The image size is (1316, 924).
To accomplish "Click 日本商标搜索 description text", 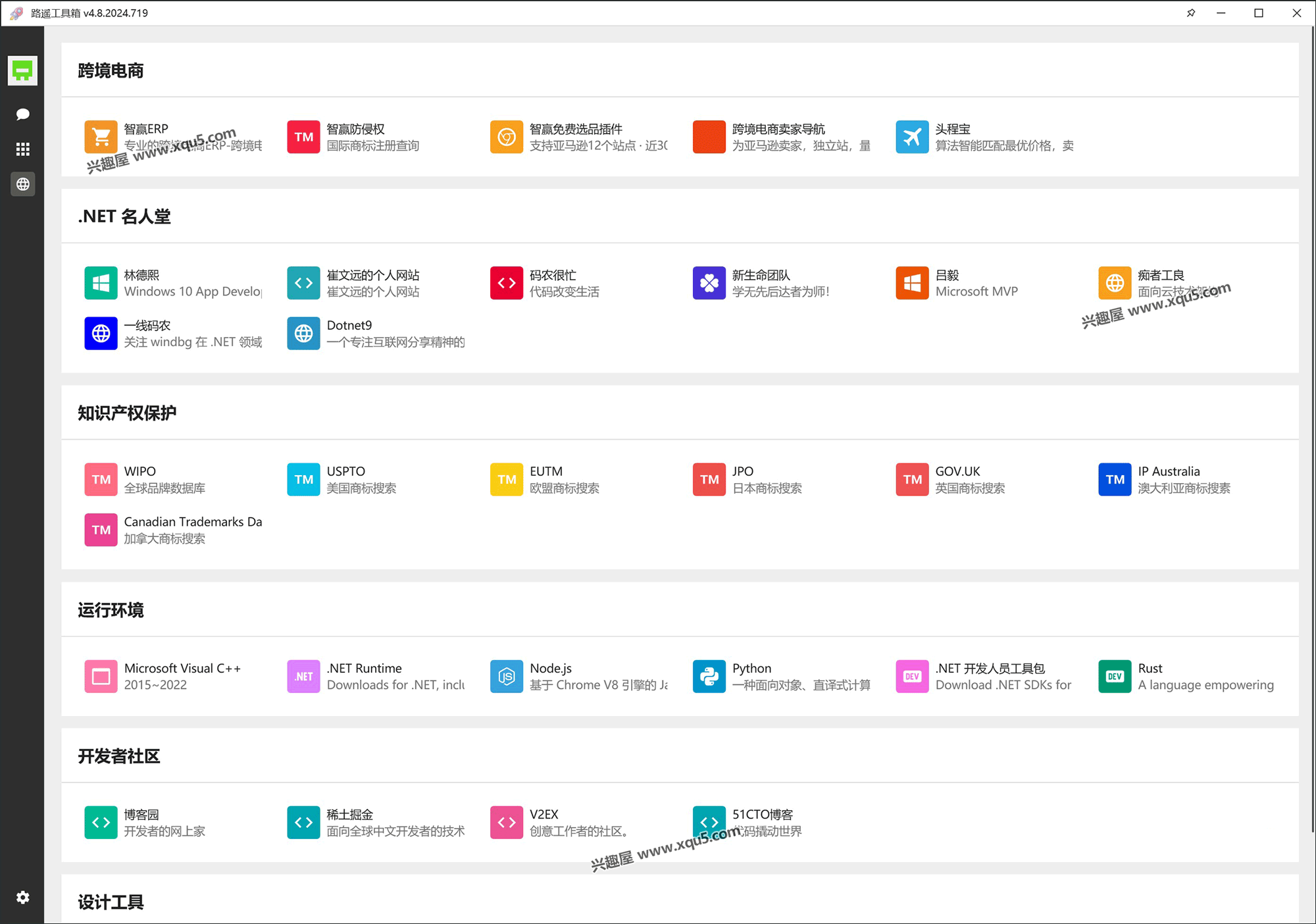I will pyautogui.click(x=767, y=488).
